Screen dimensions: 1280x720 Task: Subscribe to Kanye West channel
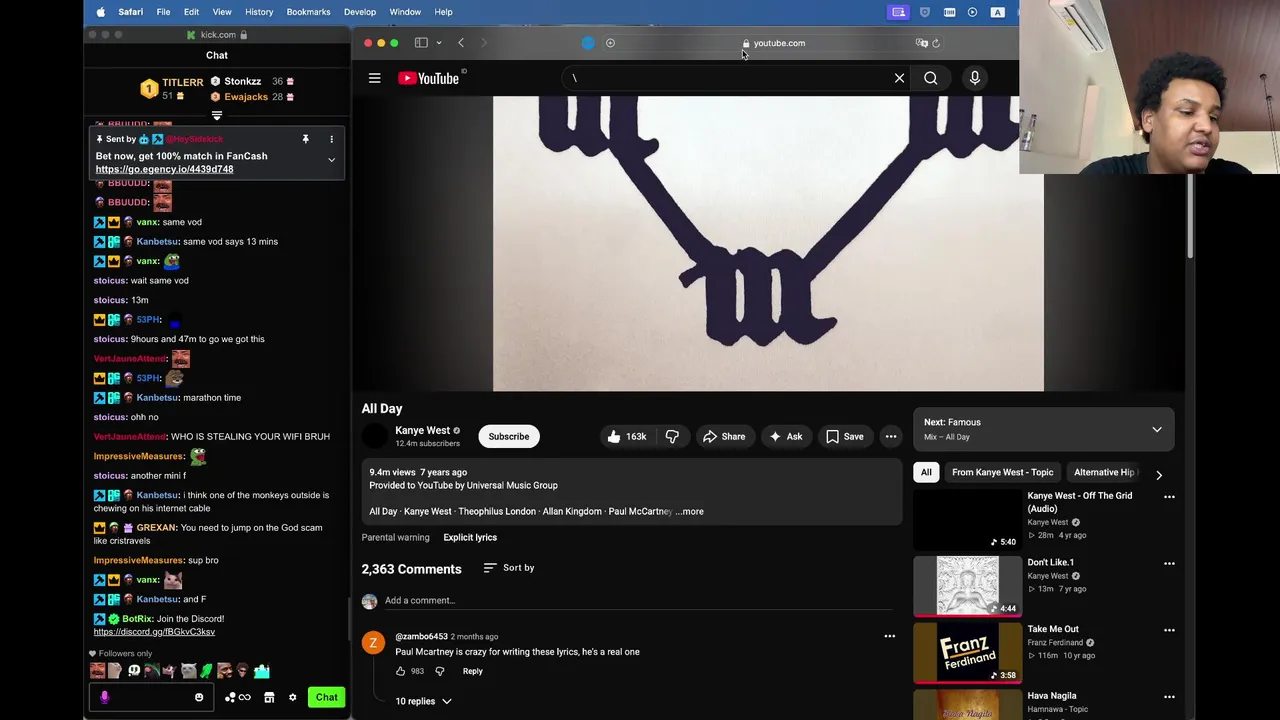(509, 436)
